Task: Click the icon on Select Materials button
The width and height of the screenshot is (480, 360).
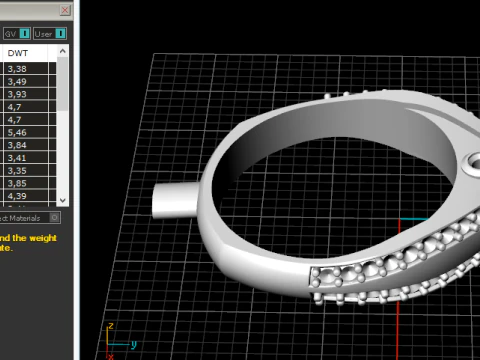Action: click(54, 218)
